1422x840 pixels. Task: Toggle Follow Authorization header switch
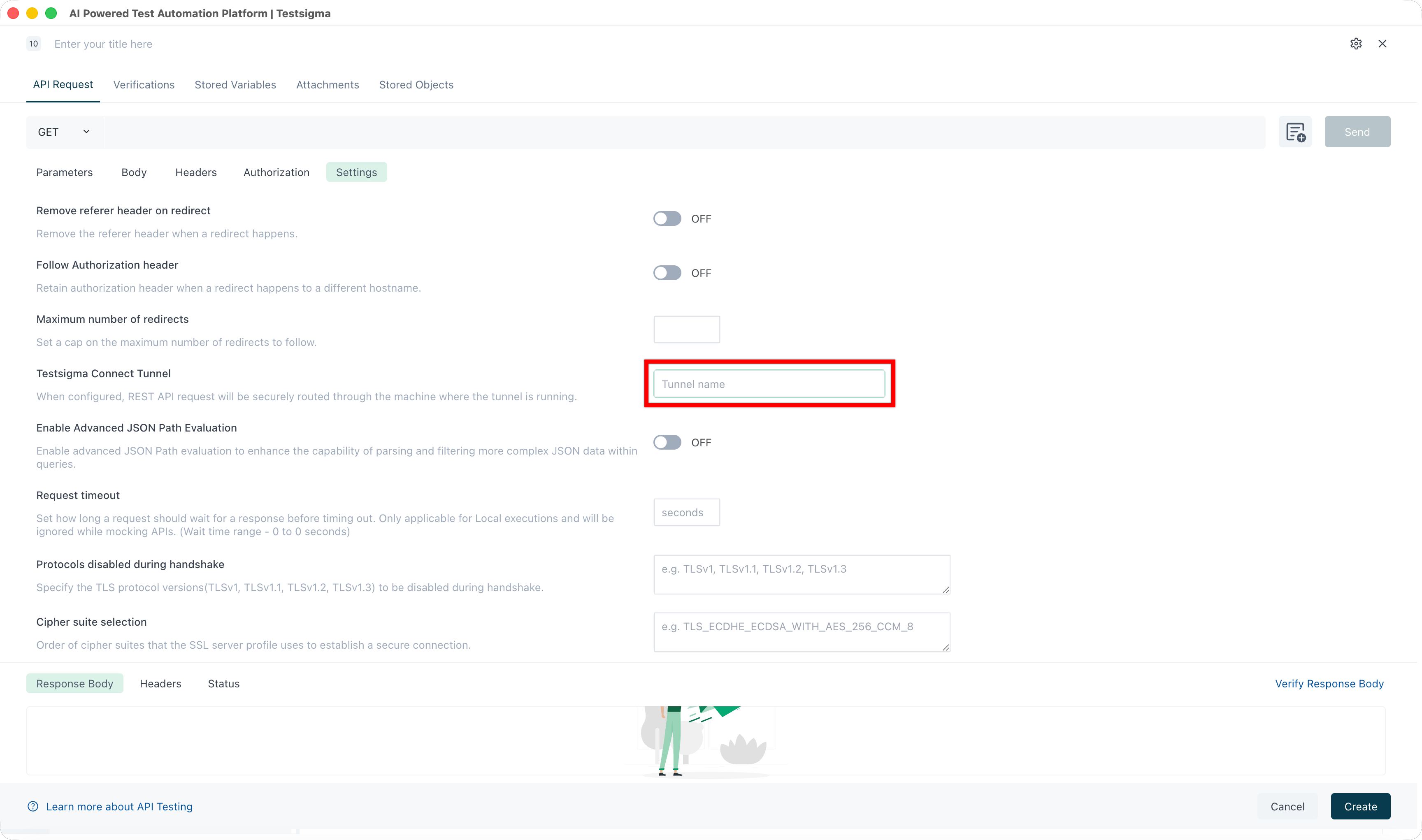667,273
